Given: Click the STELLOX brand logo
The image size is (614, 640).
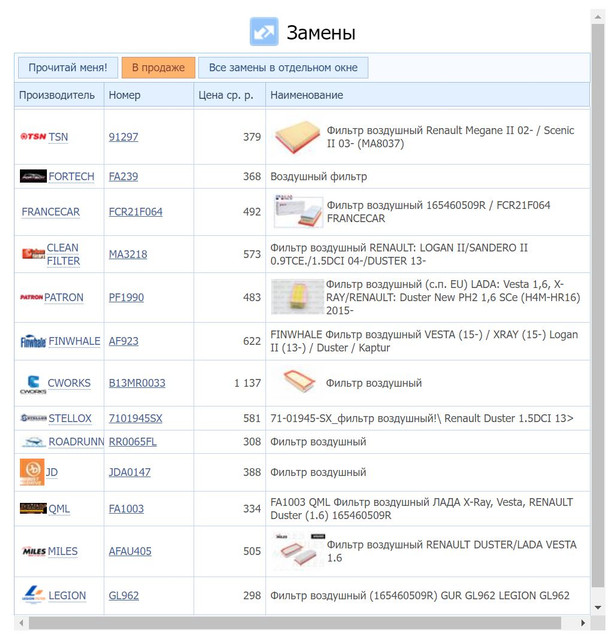Looking at the screenshot, I should point(33,418).
